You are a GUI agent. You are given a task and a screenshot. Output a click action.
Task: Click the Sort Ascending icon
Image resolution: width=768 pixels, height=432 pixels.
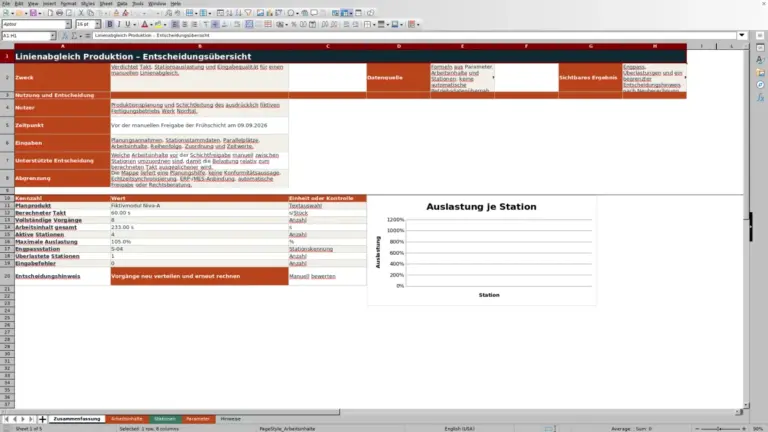(x=229, y=13)
